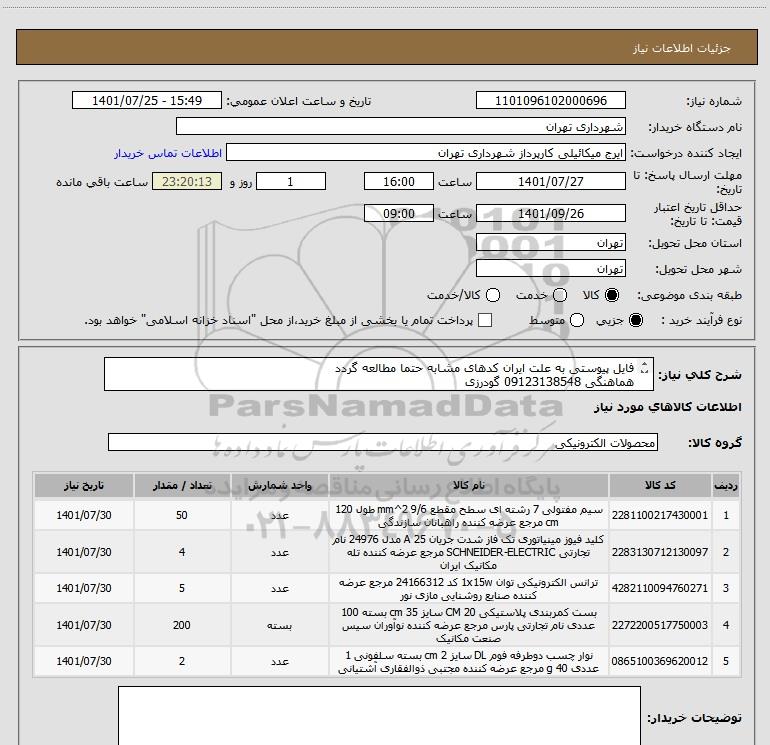
Task: Click the ردیف column header
Action: point(725,485)
